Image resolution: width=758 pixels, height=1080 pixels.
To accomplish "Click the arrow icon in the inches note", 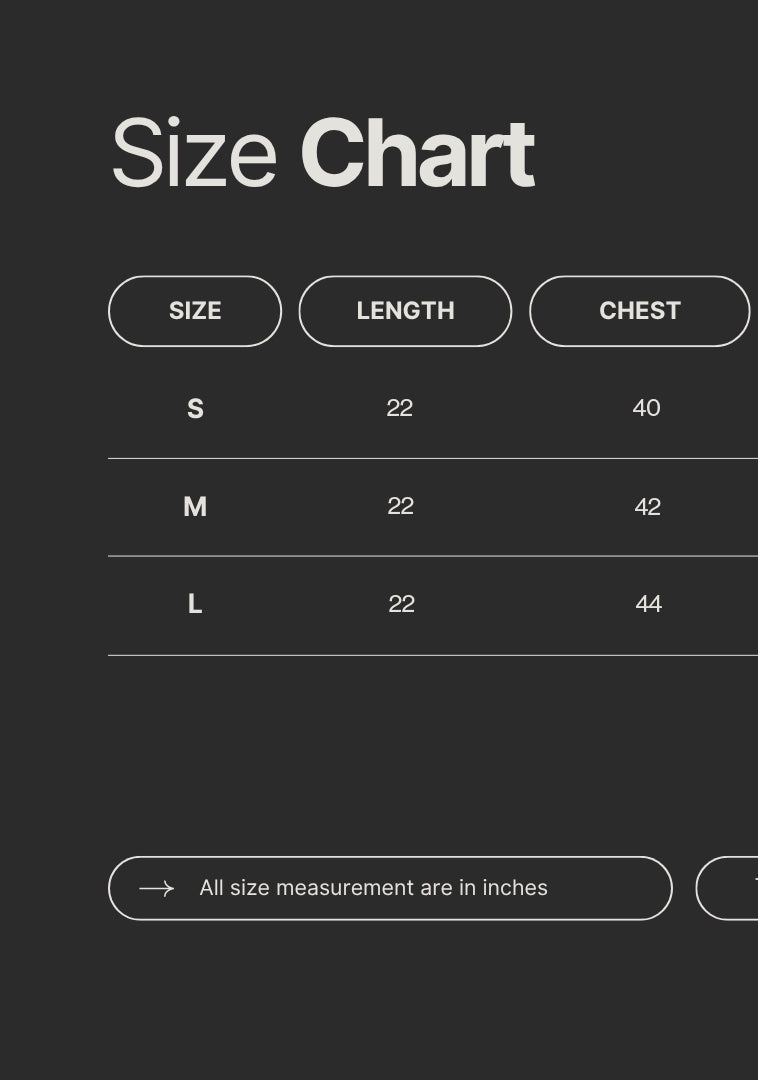I will (x=156, y=888).
